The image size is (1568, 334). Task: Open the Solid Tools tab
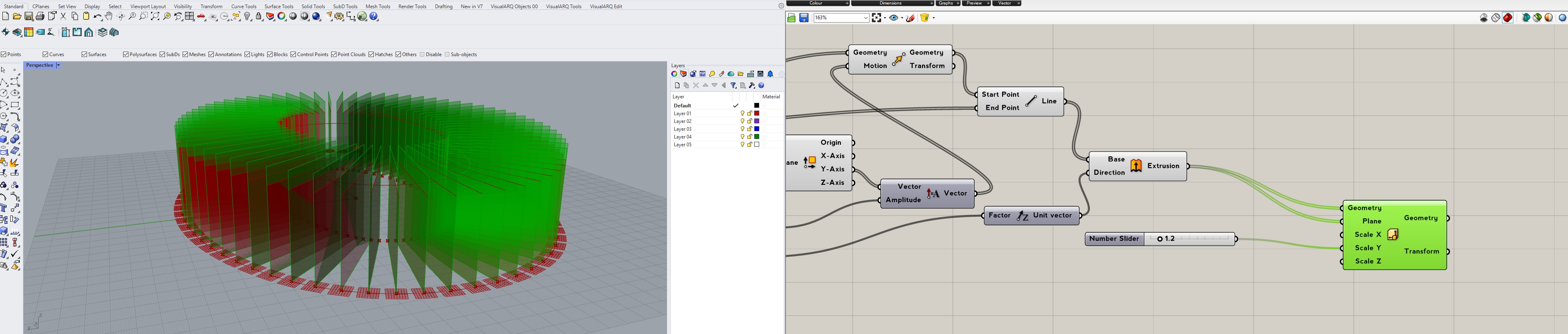click(314, 7)
